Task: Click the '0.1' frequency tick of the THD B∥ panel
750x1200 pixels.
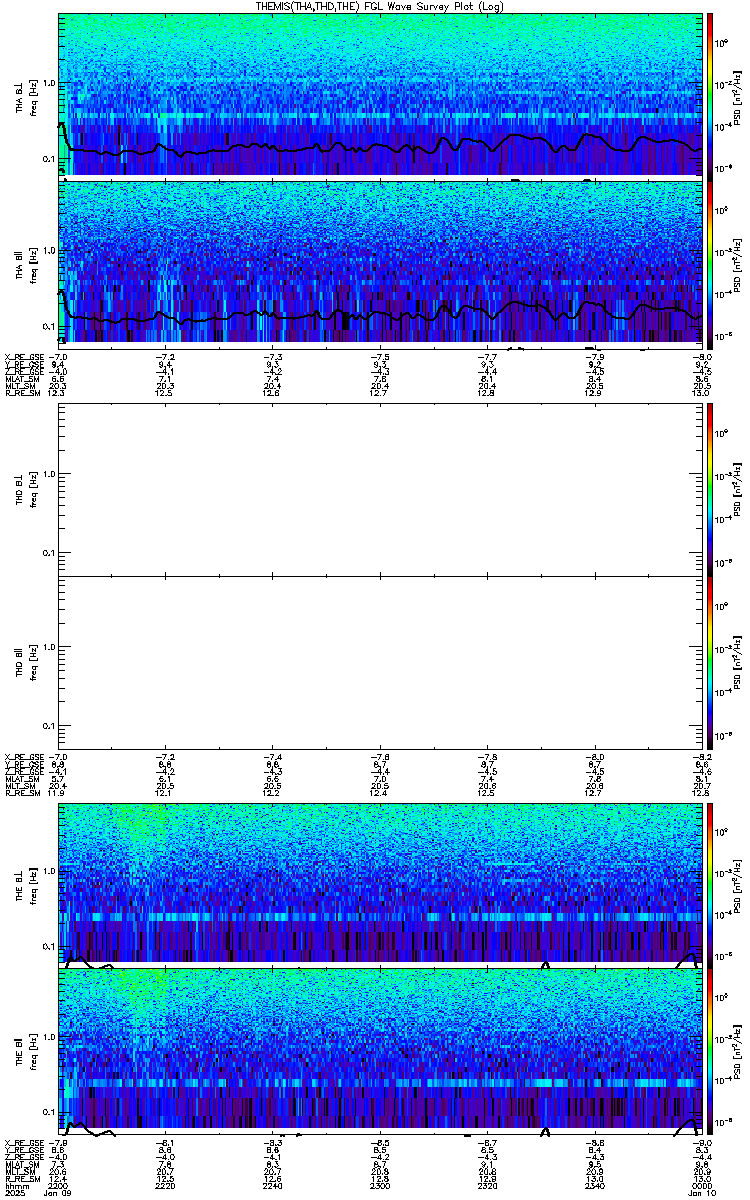Action: [x=49, y=725]
